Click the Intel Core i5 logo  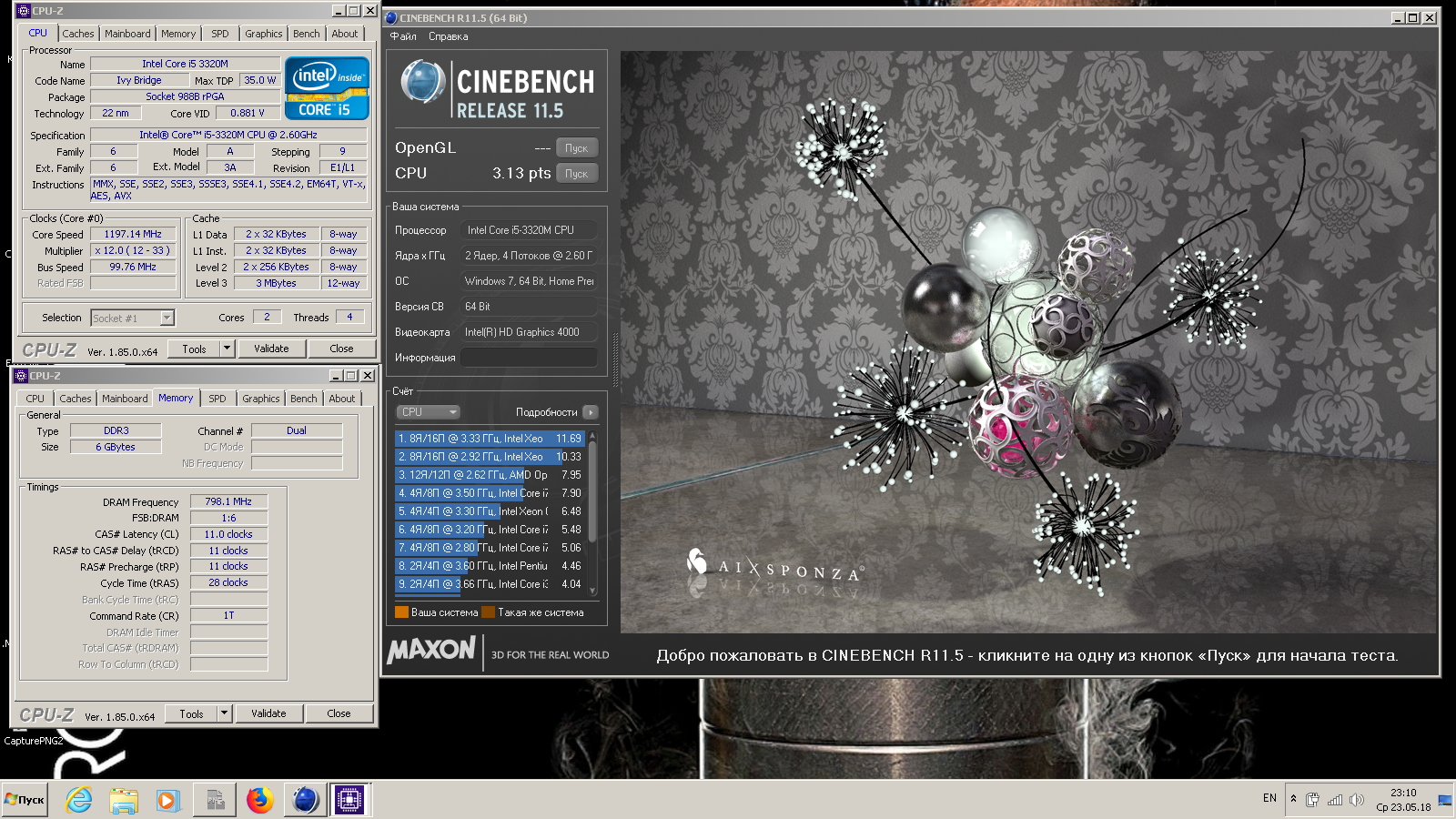pos(327,88)
